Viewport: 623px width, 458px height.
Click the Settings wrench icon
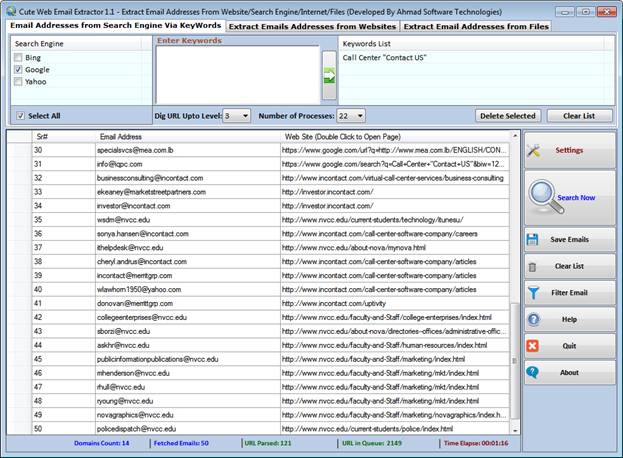[x=534, y=150]
